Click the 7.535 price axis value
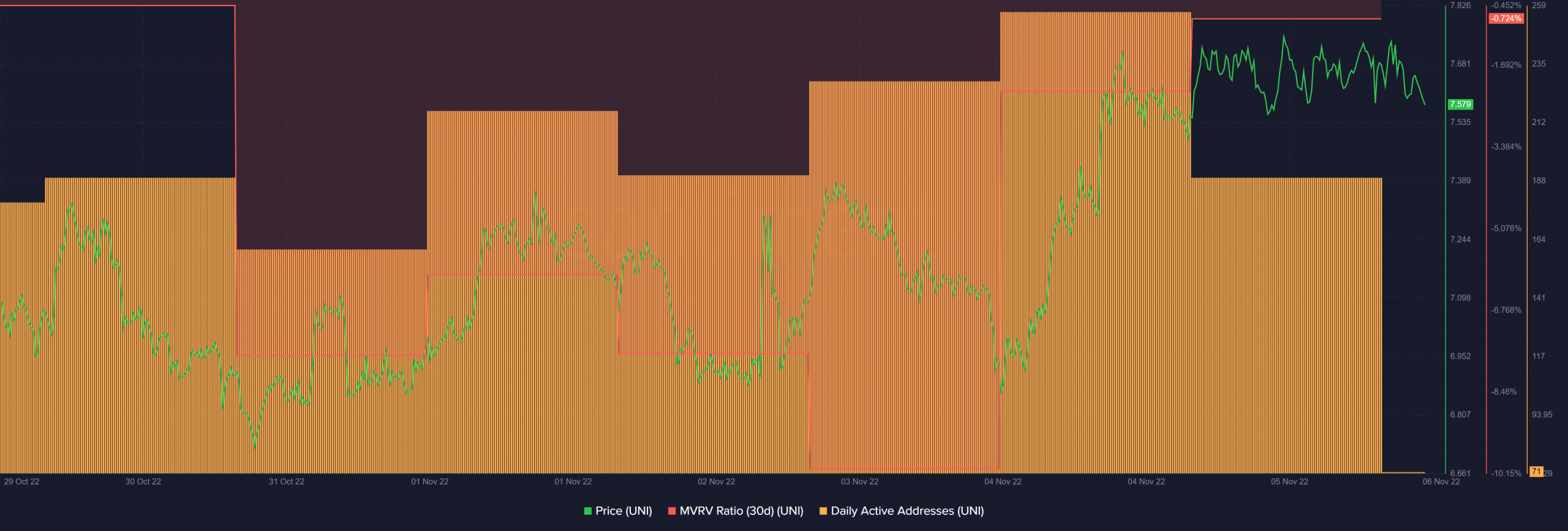This screenshot has width=1568, height=531. tap(1460, 122)
